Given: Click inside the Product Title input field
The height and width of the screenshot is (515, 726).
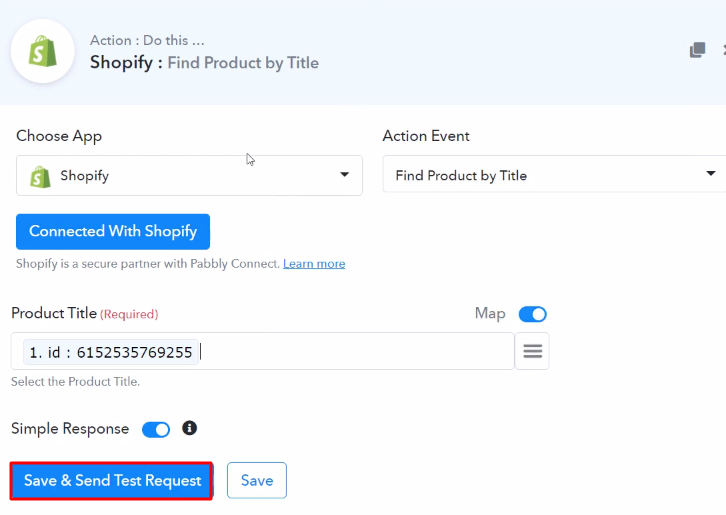Looking at the screenshot, I should [263, 351].
